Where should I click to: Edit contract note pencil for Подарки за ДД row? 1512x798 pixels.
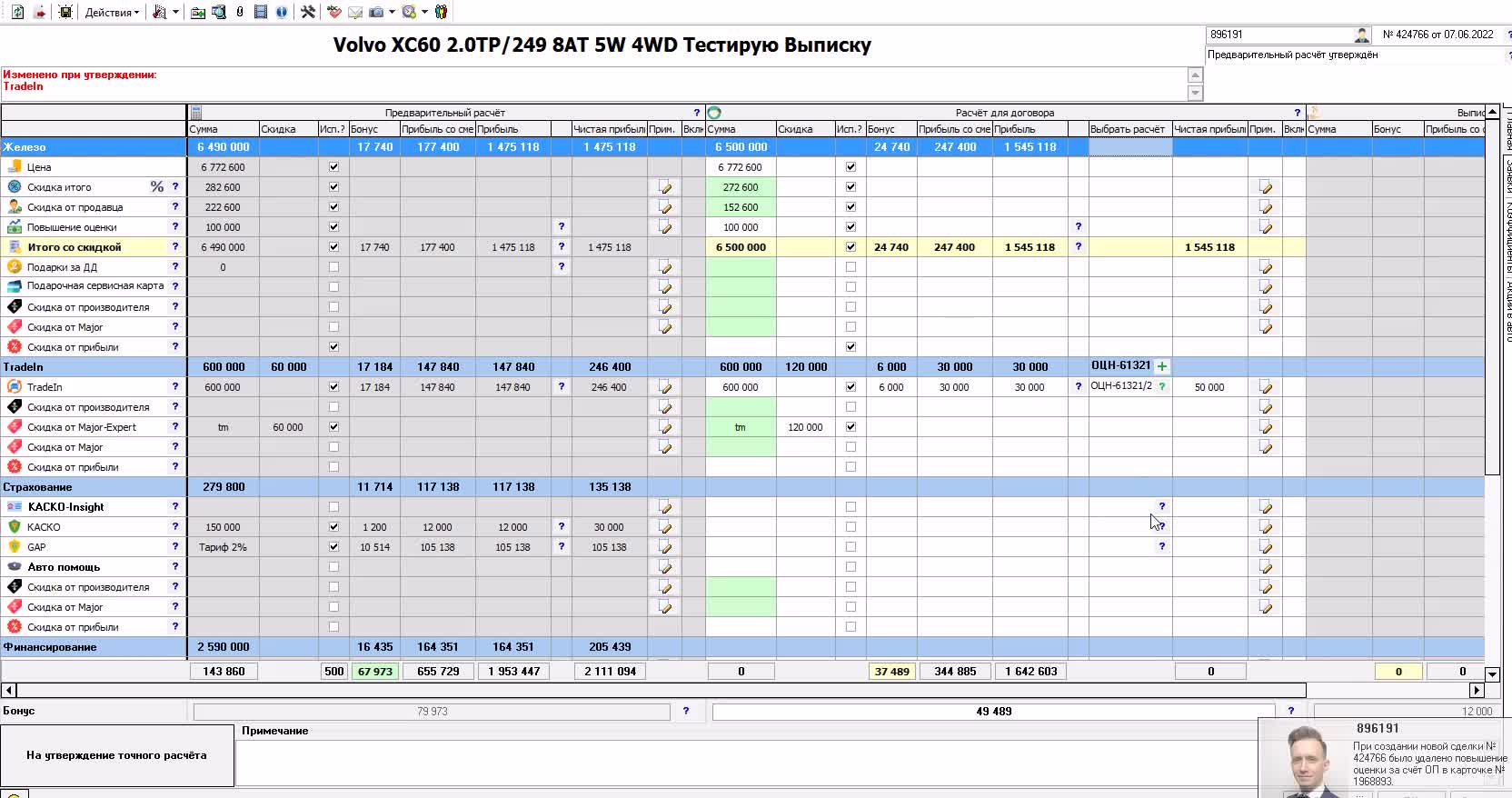(x=1266, y=267)
